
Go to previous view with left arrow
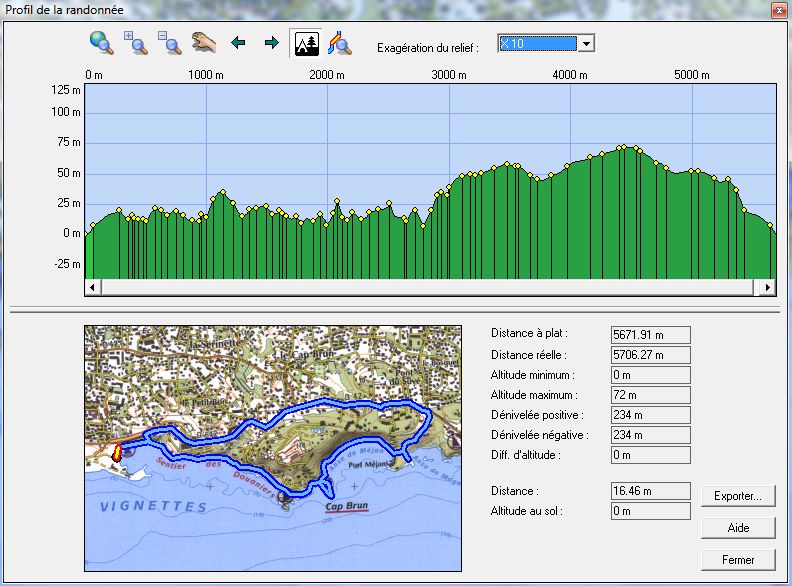tap(238, 43)
